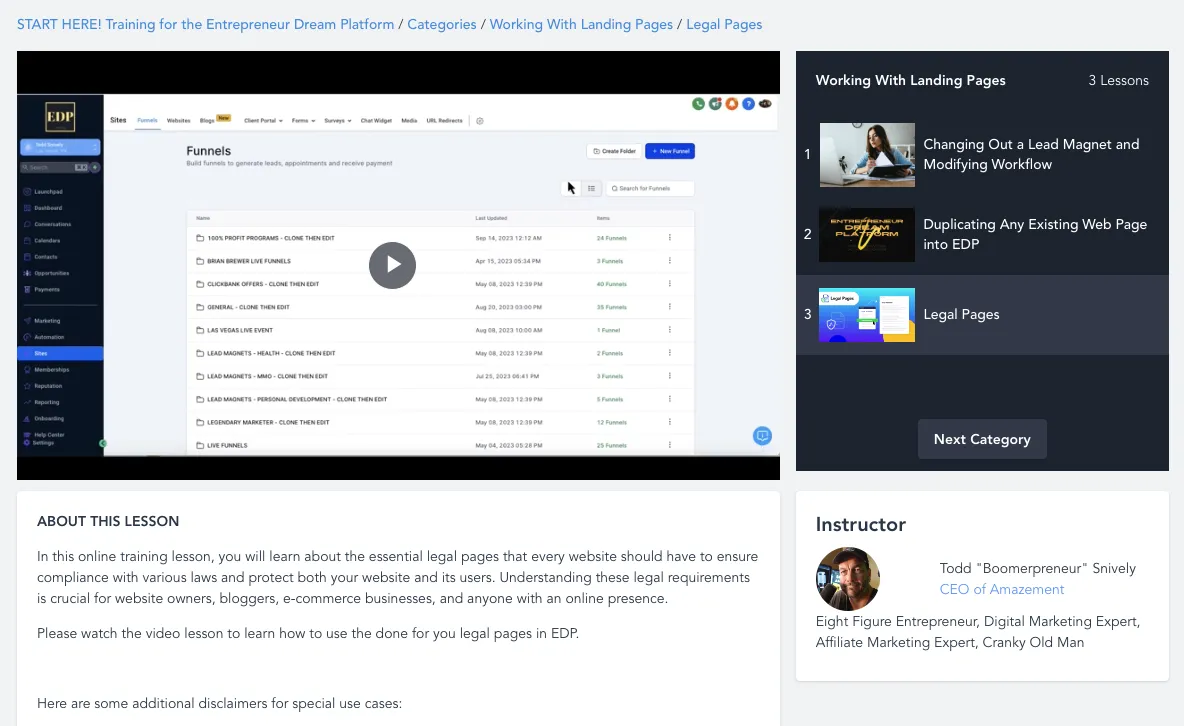Image resolution: width=1184 pixels, height=726 pixels.
Task: Click paragraph starting 'In this online training lesson'
Action: (x=397, y=577)
